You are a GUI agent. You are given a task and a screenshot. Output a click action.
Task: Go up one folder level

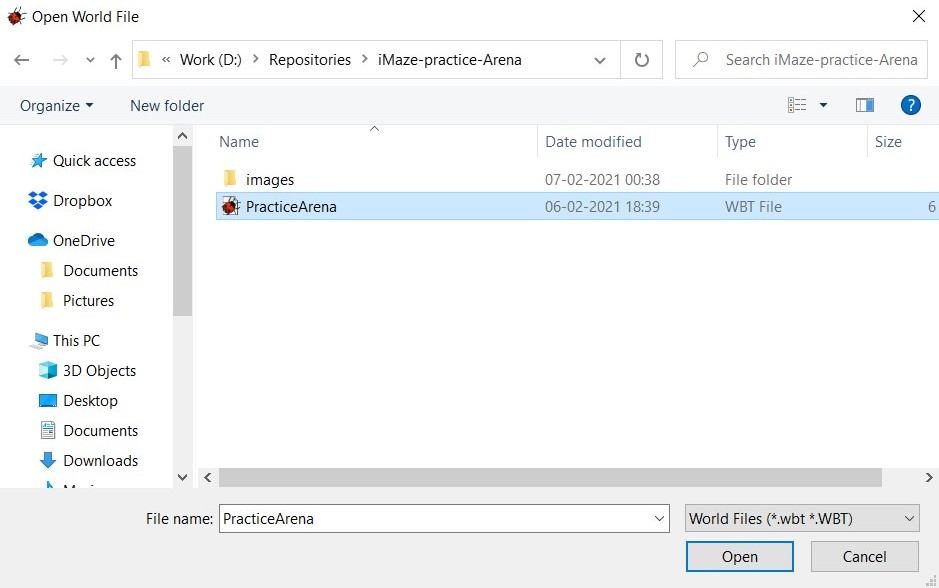(116, 60)
